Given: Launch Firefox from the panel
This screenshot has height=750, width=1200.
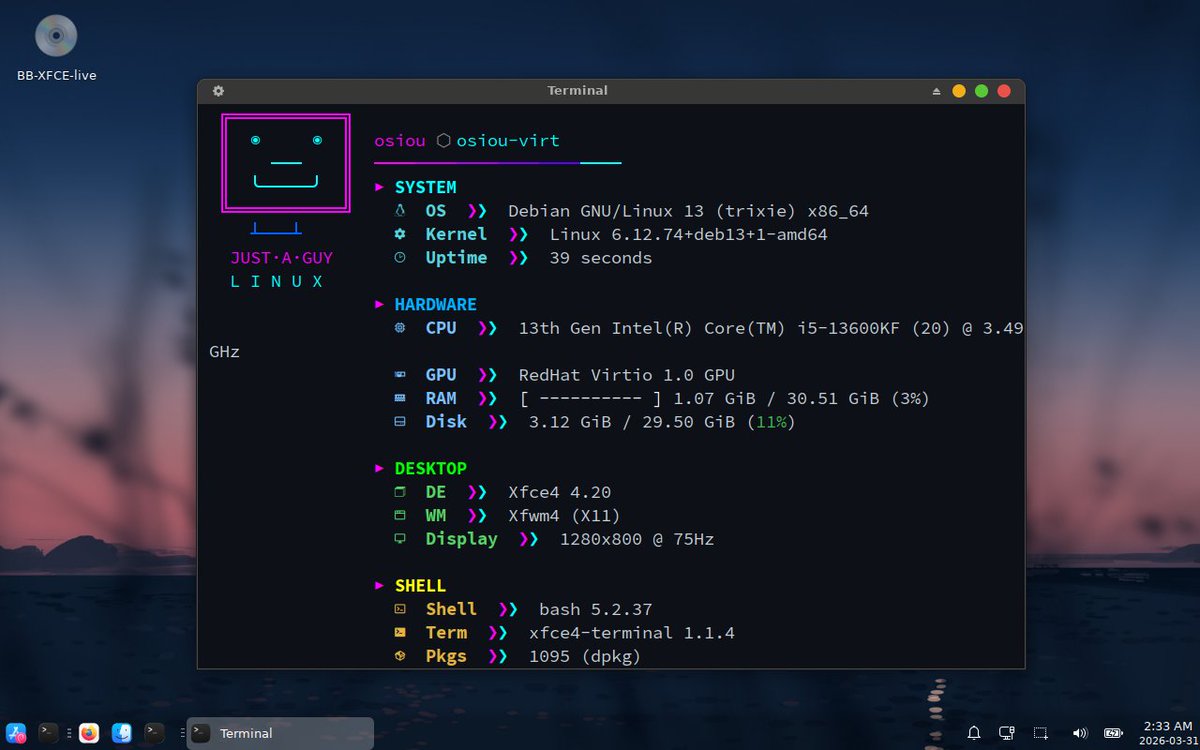Looking at the screenshot, I should 89,733.
